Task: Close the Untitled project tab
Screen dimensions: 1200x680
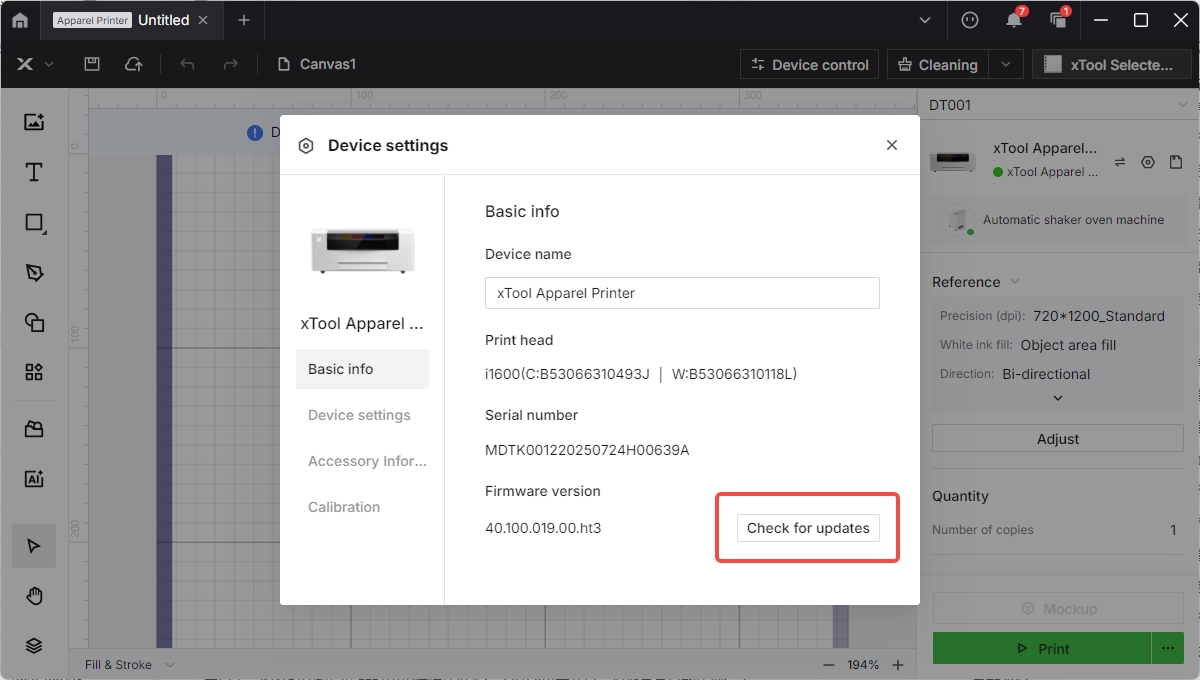Action: 204,20
